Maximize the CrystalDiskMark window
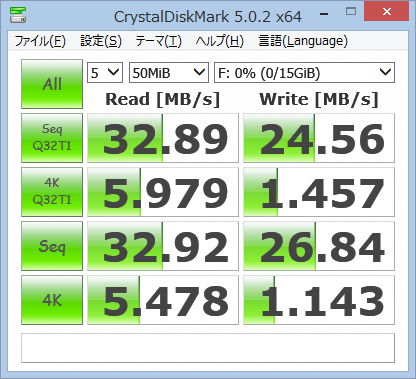This screenshot has height=379, width=416. pos(351,12)
